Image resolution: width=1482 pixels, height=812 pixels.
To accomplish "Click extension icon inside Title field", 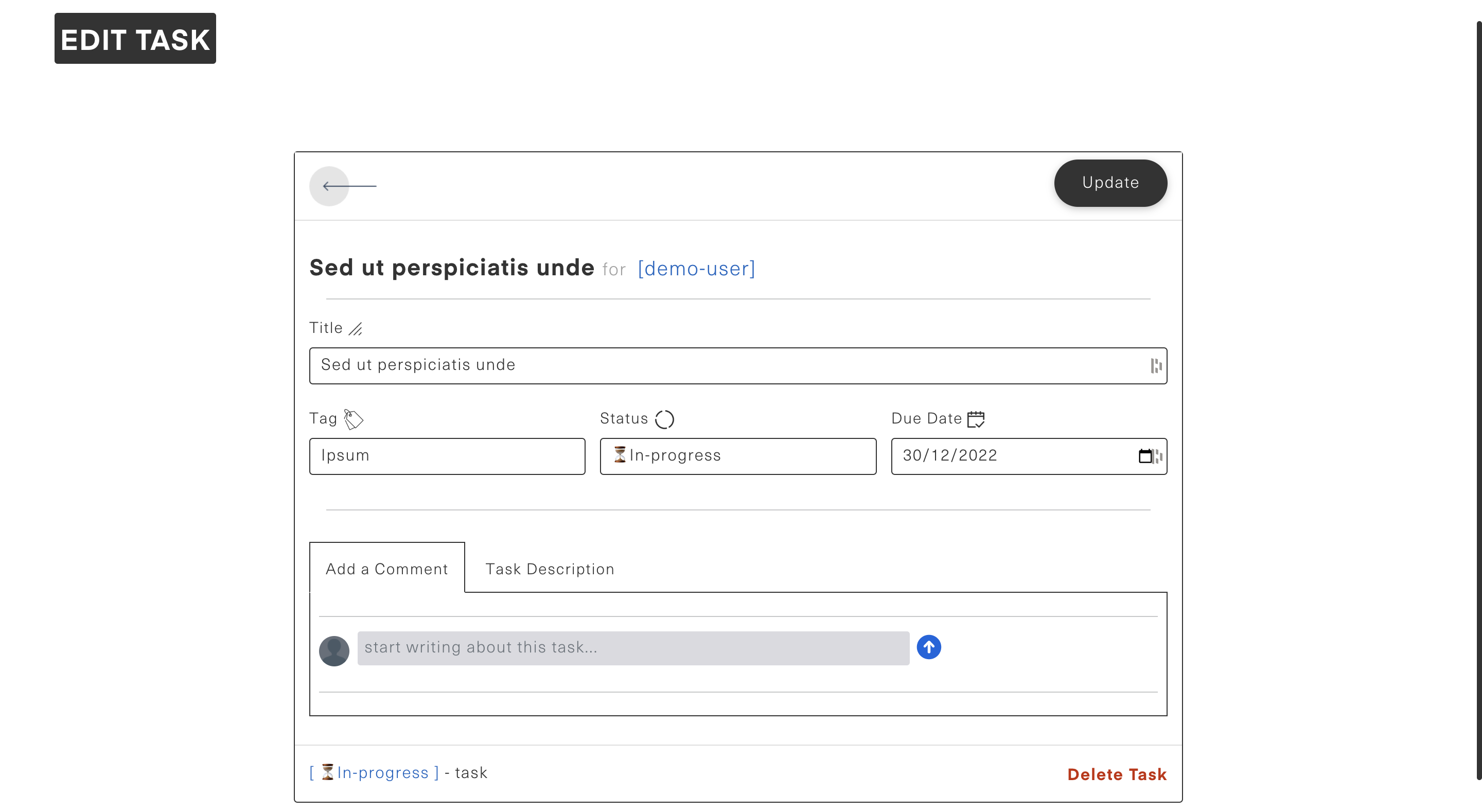I will (1156, 366).
